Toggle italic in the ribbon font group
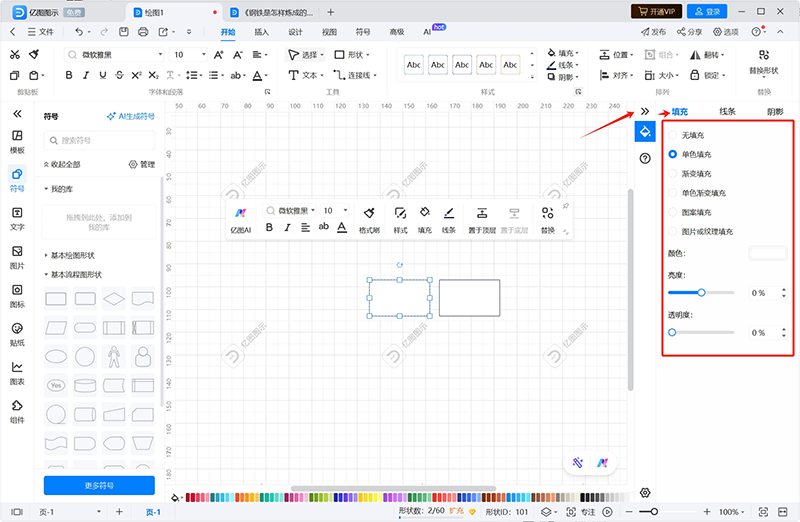Viewport: 800px width, 522px height. click(x=86, y=76)
